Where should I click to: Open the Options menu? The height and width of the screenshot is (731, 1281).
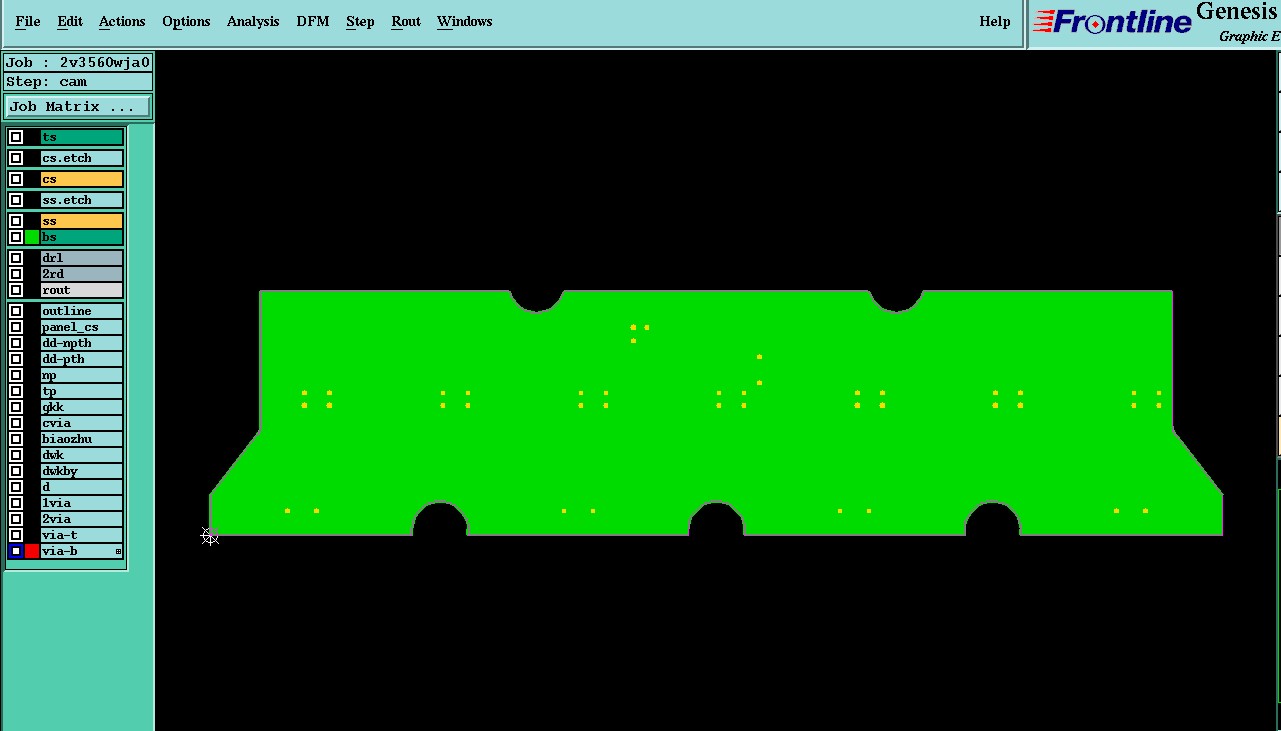(x=186, y=21)
